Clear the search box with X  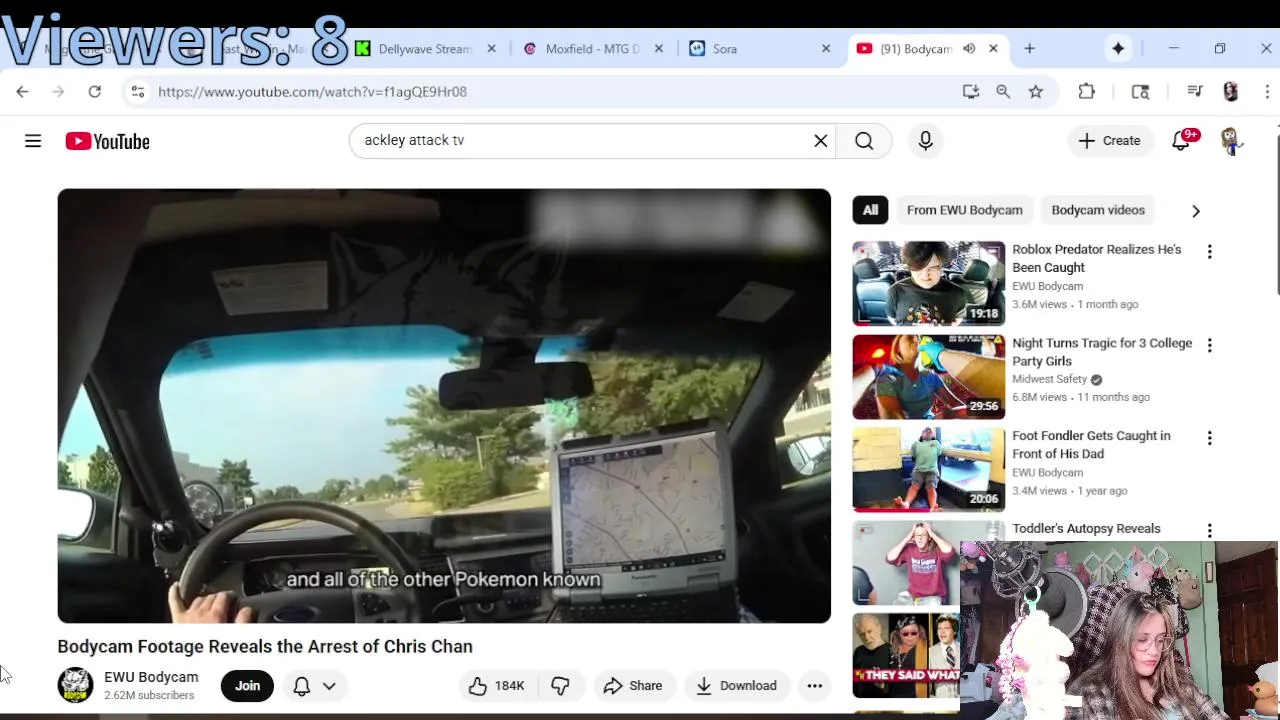(821, 141)
